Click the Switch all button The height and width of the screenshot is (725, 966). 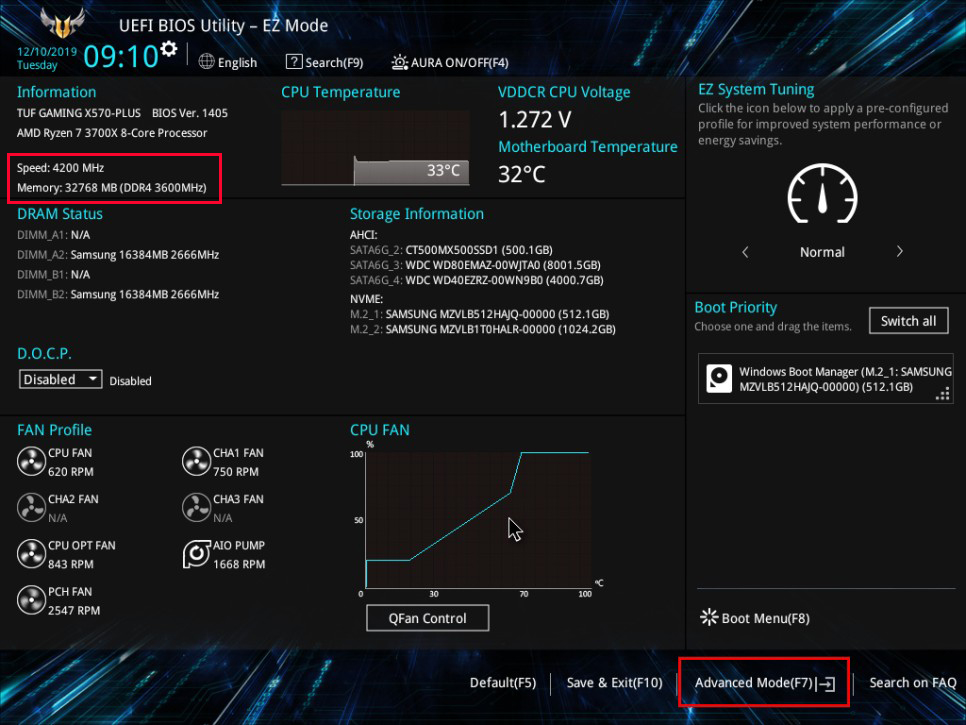click(x=908, y=321)
